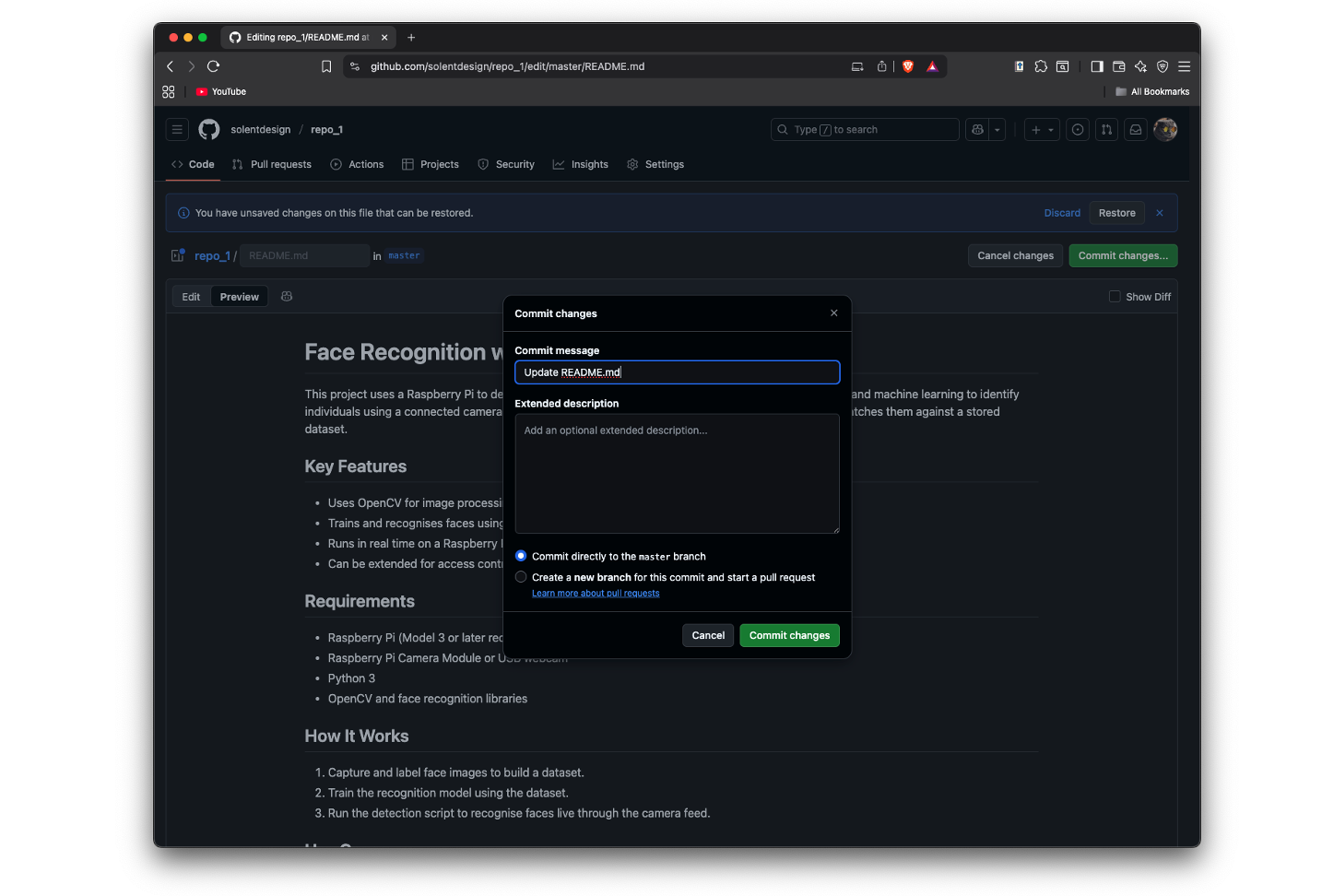The image size is (1322, 896).
Task: Select Commit directly to master branch
Action: click(521, 556)
